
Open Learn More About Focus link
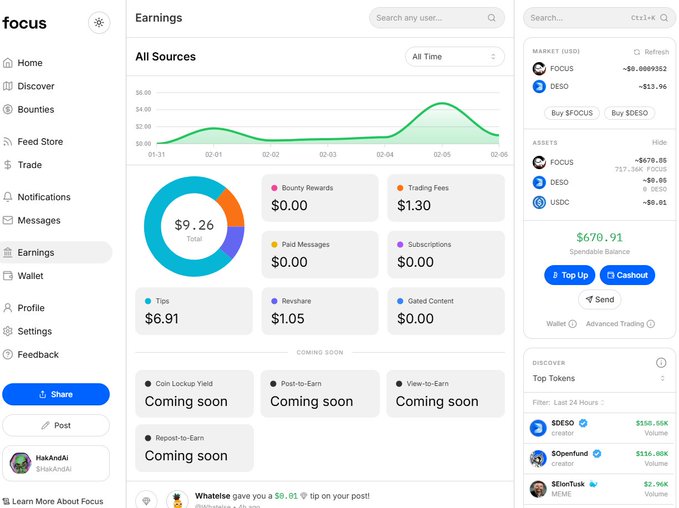pyautogui.click(x=53, y=501)
